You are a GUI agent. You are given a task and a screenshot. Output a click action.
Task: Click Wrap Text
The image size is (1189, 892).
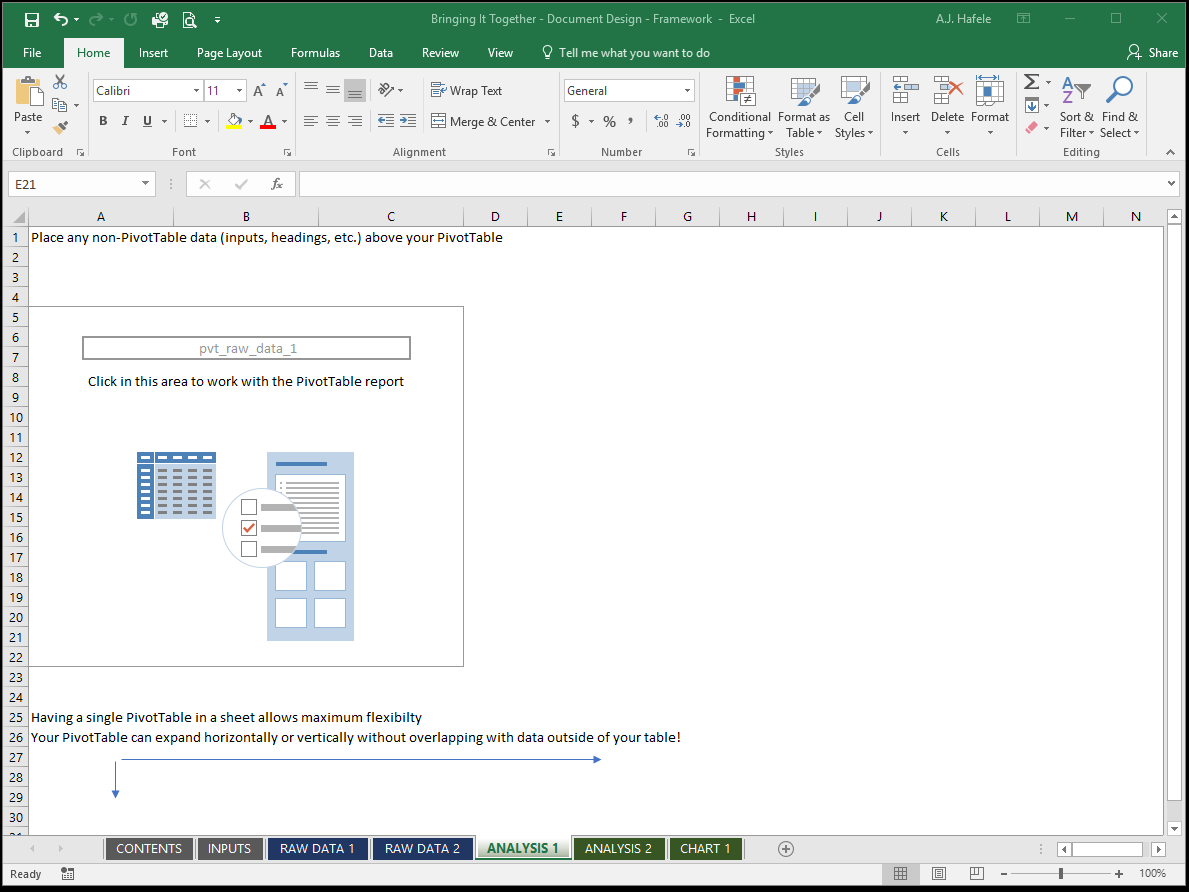(466, 90)
